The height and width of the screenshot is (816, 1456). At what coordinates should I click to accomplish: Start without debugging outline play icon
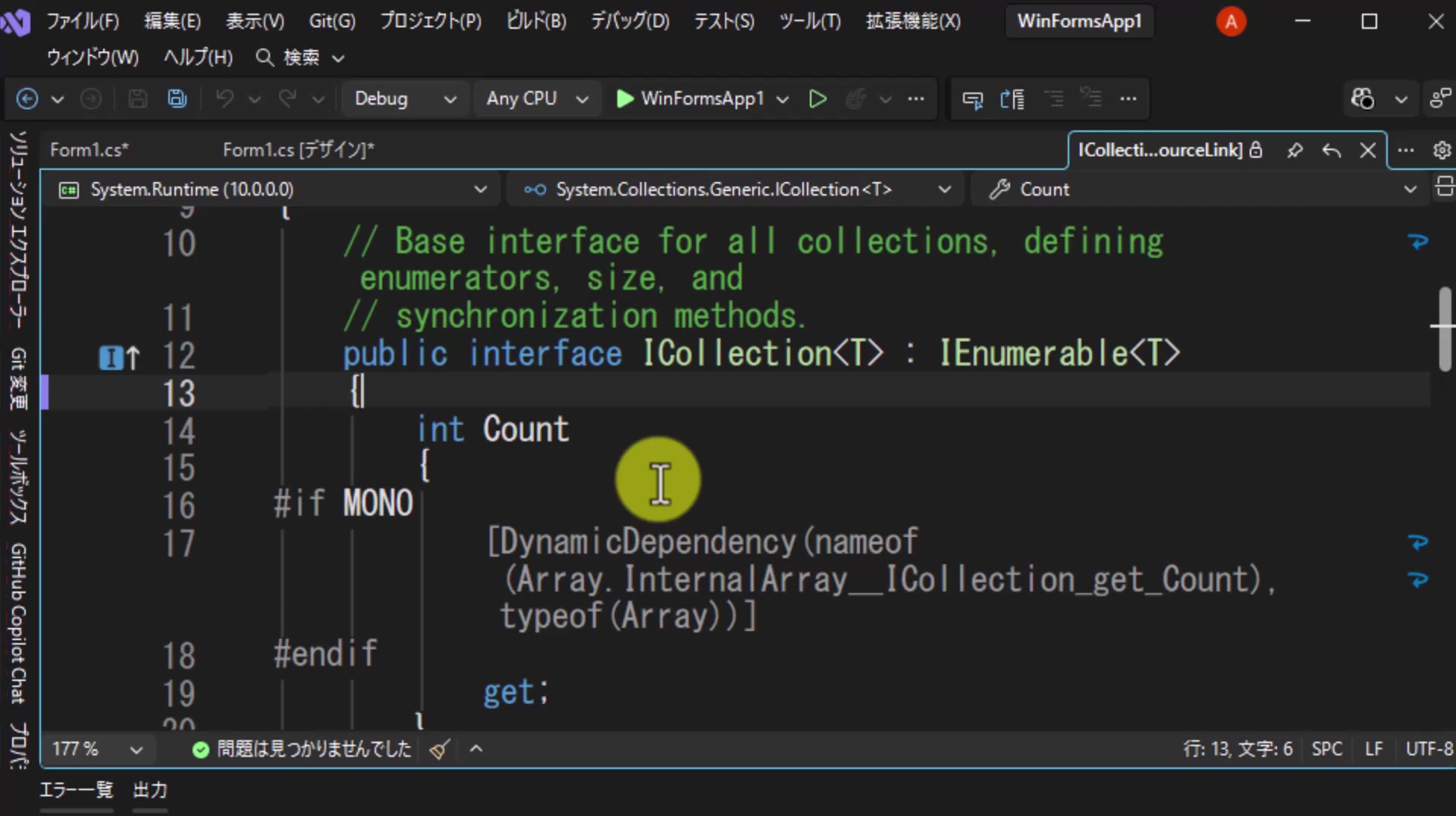pyautogui.click(x=817, y=99)
